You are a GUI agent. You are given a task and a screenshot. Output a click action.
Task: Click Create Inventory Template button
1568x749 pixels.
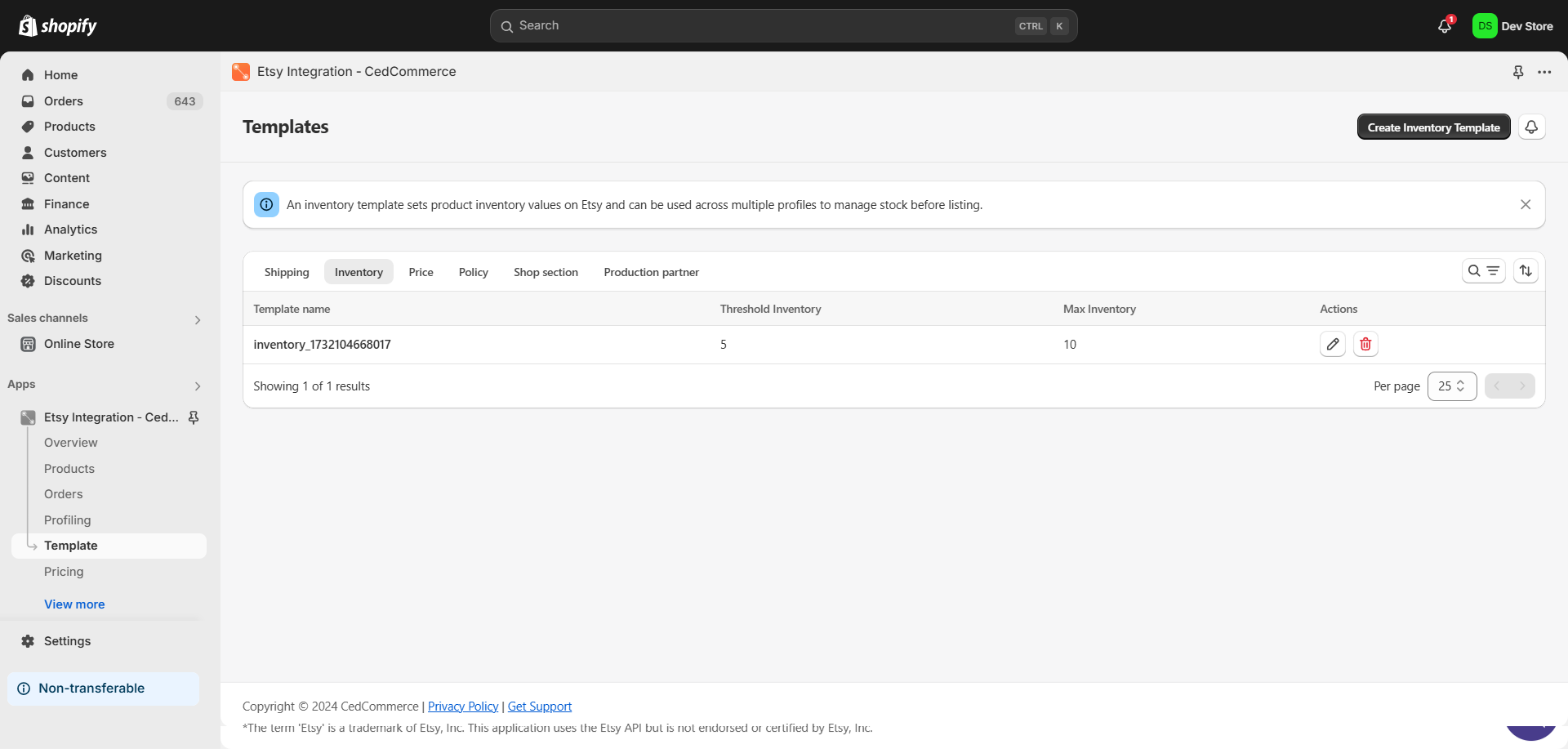click(x=1434, y=127)
